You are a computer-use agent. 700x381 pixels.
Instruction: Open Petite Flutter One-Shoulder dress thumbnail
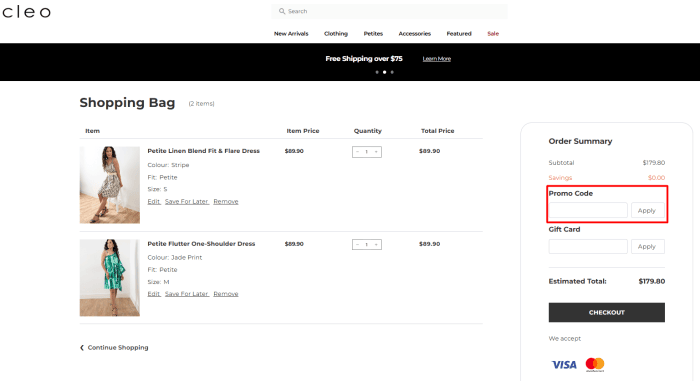[110, 277]
